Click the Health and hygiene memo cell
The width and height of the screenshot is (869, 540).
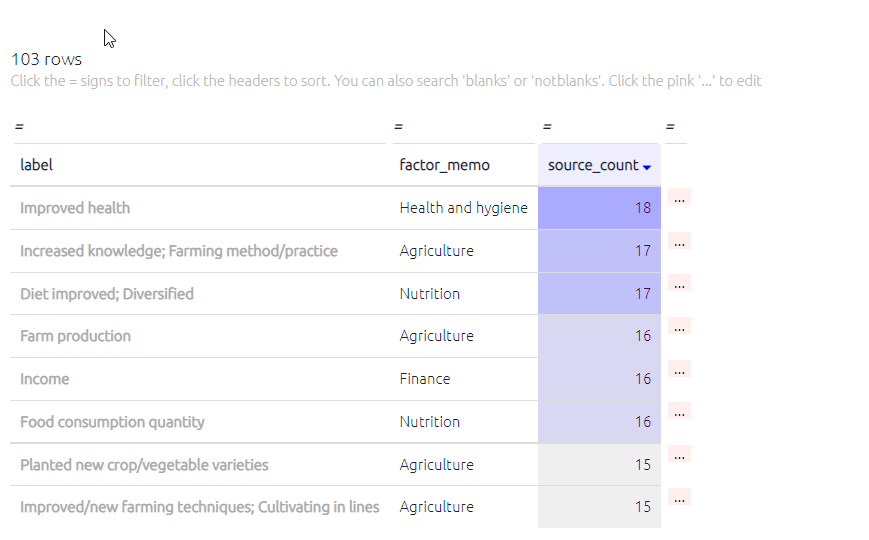[463, 208]
